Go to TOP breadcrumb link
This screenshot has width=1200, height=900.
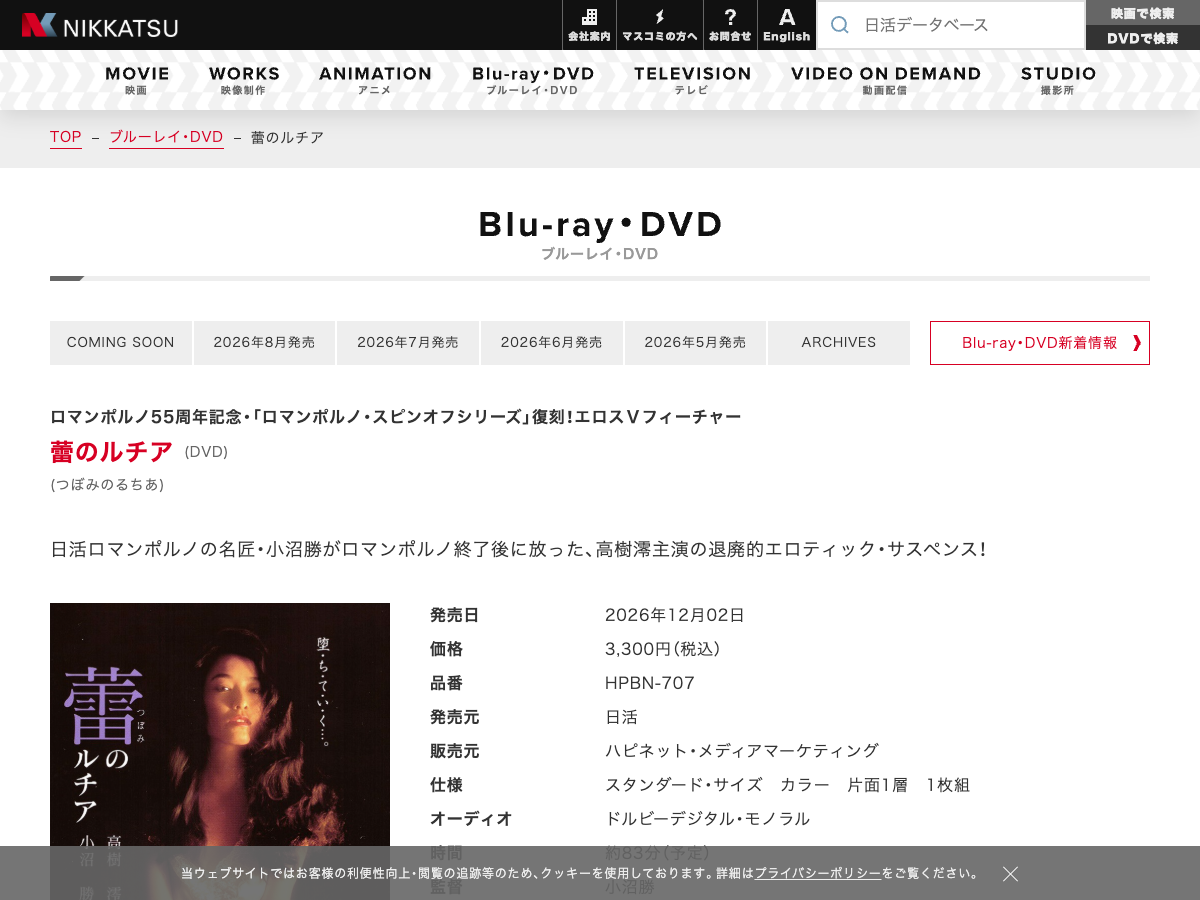tap(66, 137)
